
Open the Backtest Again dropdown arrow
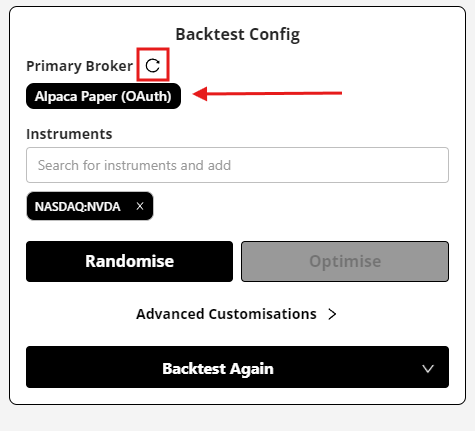[x=428, y=368]
